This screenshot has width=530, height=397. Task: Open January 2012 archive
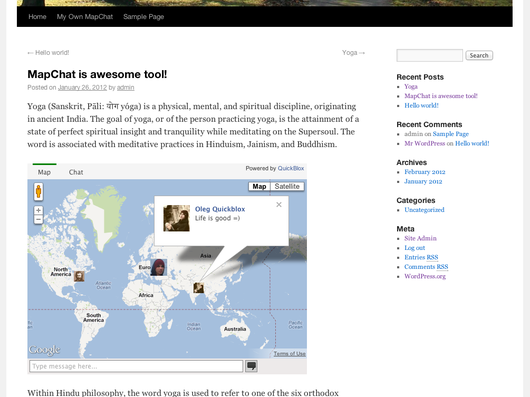423,181
